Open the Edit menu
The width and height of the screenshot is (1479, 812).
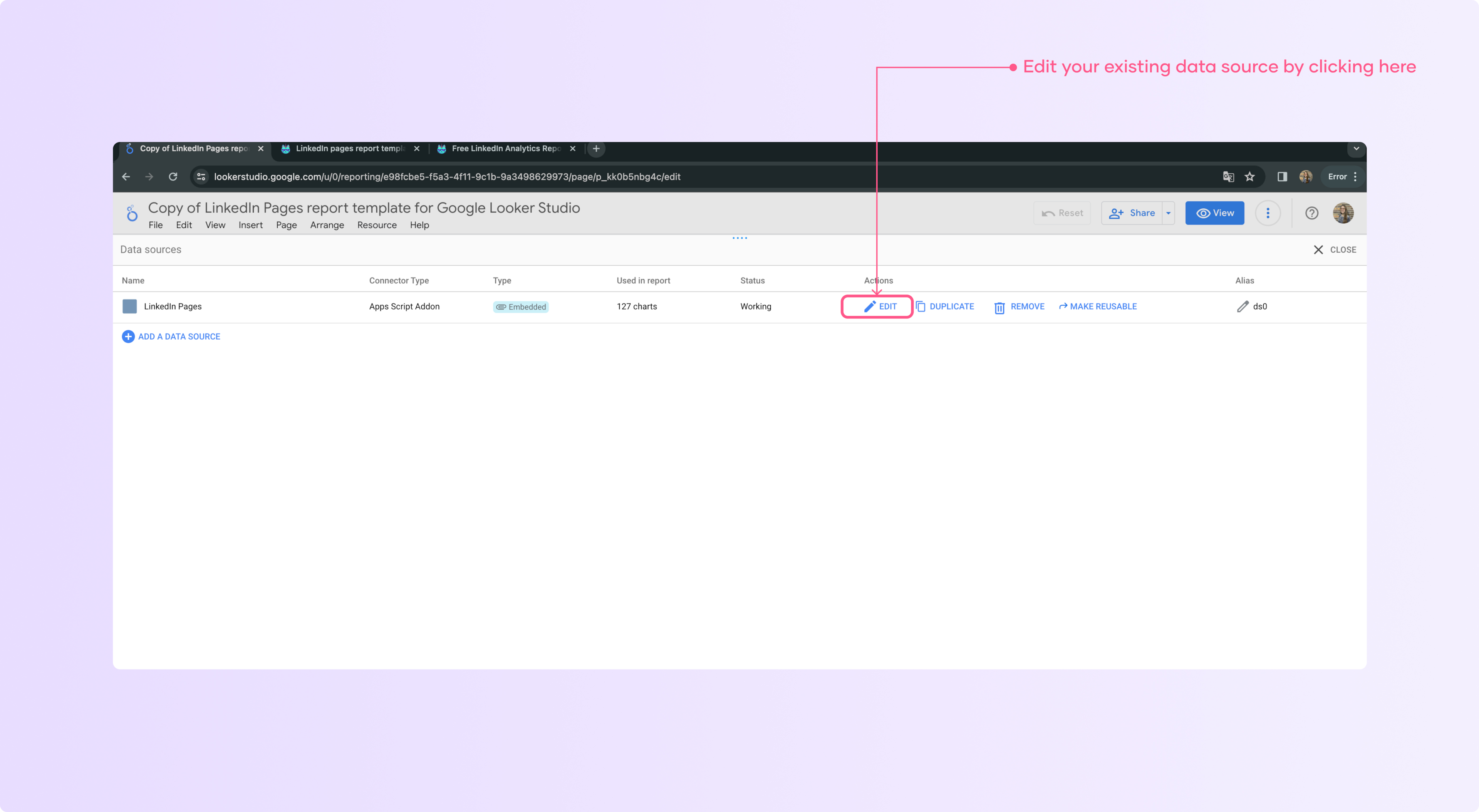point(184,226)
